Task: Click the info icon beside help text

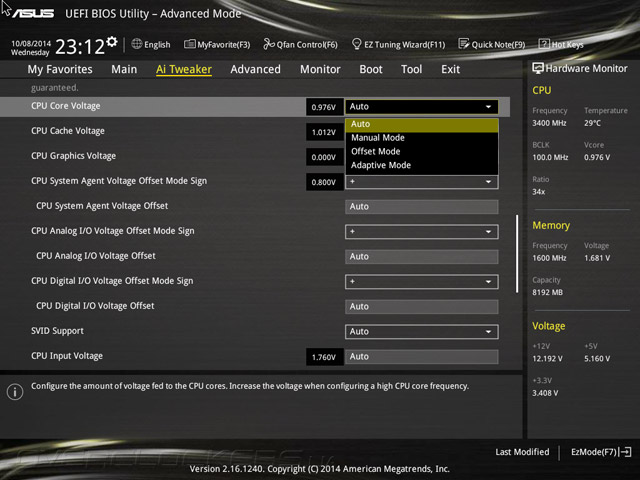Action: [15, 392]
